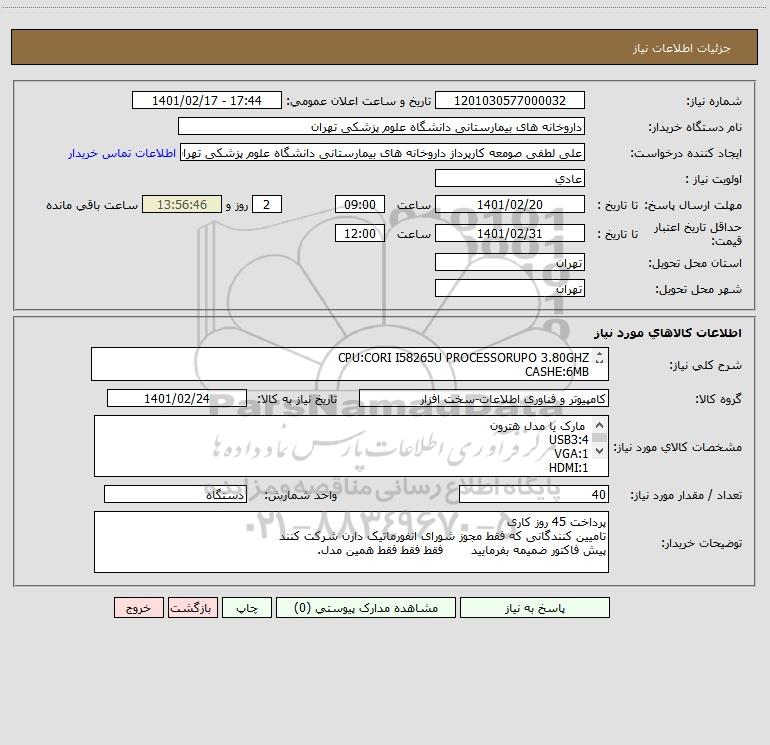This screenshot has height=745, width=770.
Task: Click 'ساعت باقی مانده' label
Action: 92,205
